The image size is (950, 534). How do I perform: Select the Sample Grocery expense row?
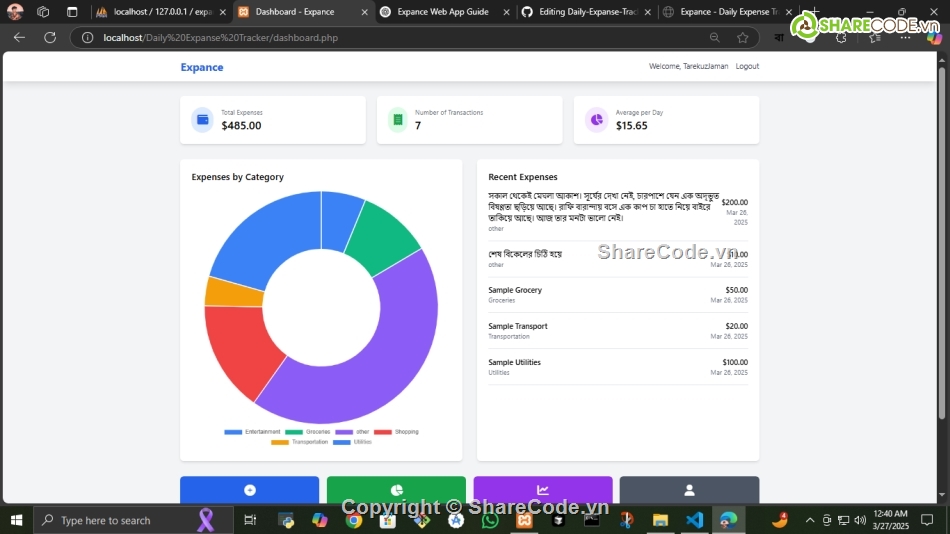[617, 295]
